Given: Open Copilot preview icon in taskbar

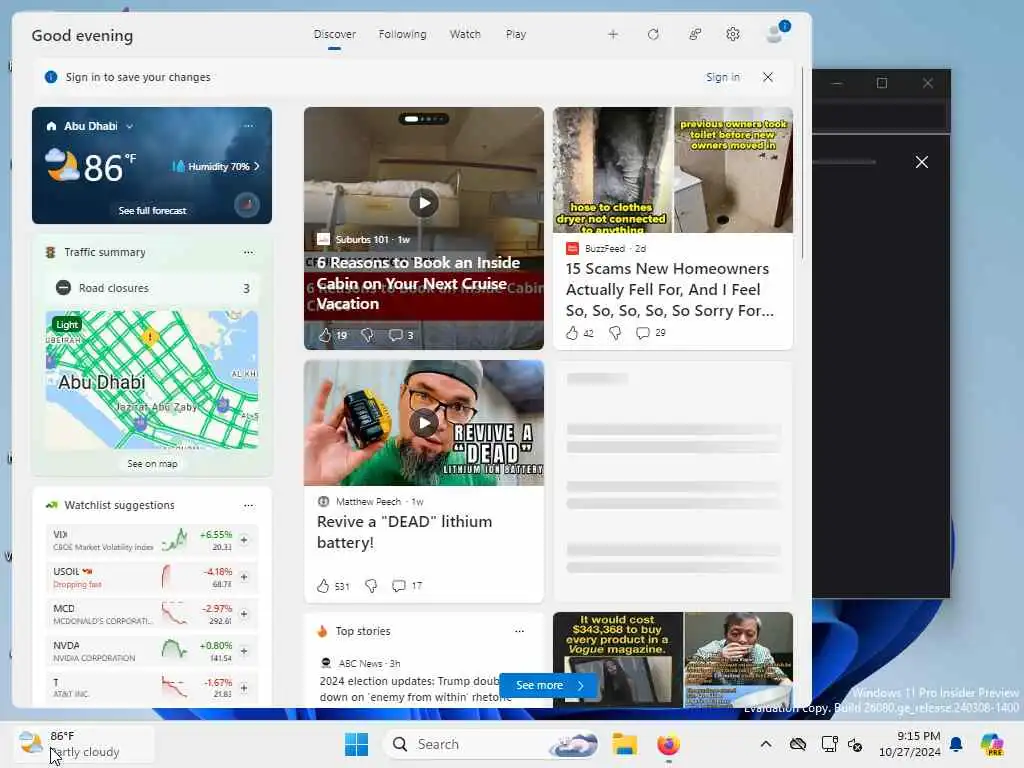Looking at the screenshot, I should pyautogui.click(x=992, y=744).
